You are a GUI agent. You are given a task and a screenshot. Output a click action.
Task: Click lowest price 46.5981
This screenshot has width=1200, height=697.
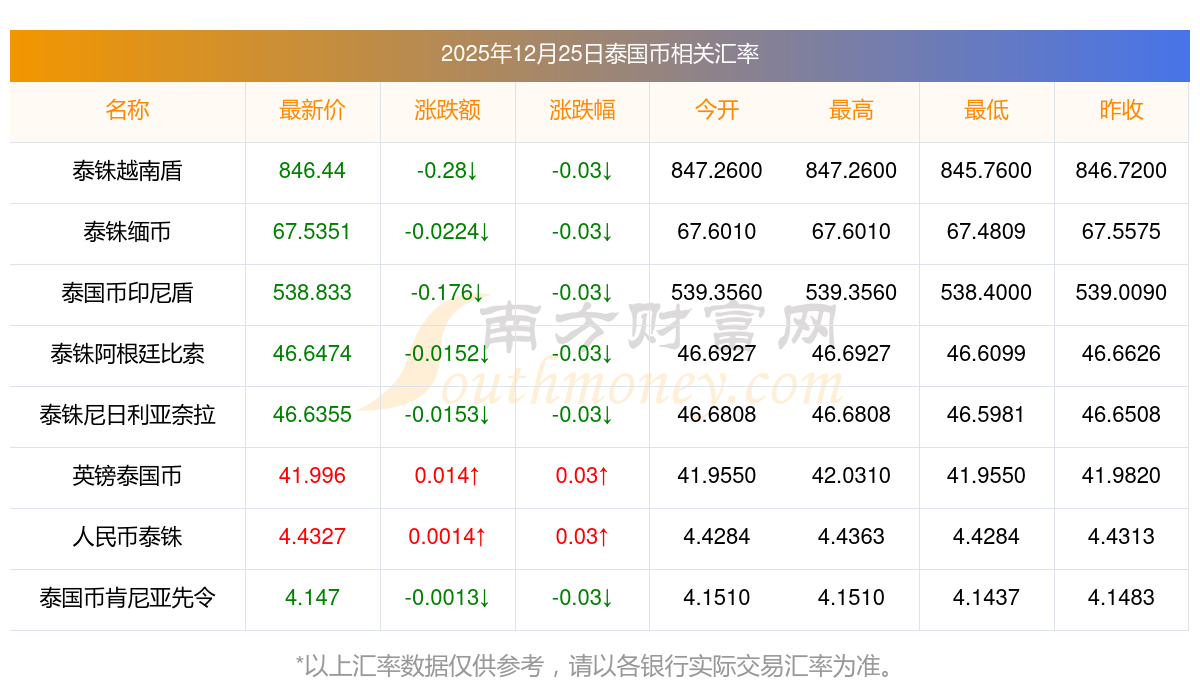(986, 415)
